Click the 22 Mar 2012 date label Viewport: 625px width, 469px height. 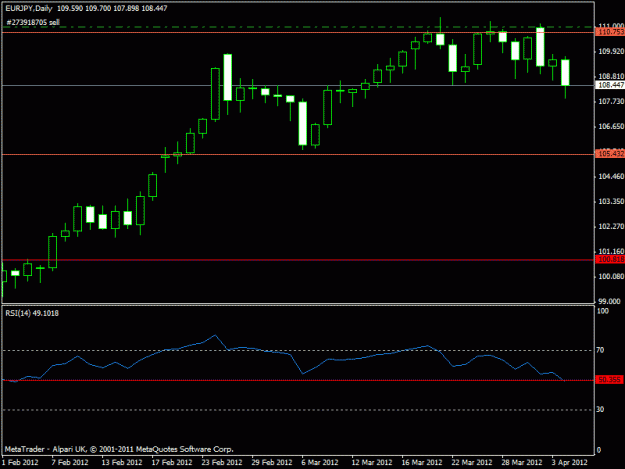pyautogui.click(x=472, y=462)
